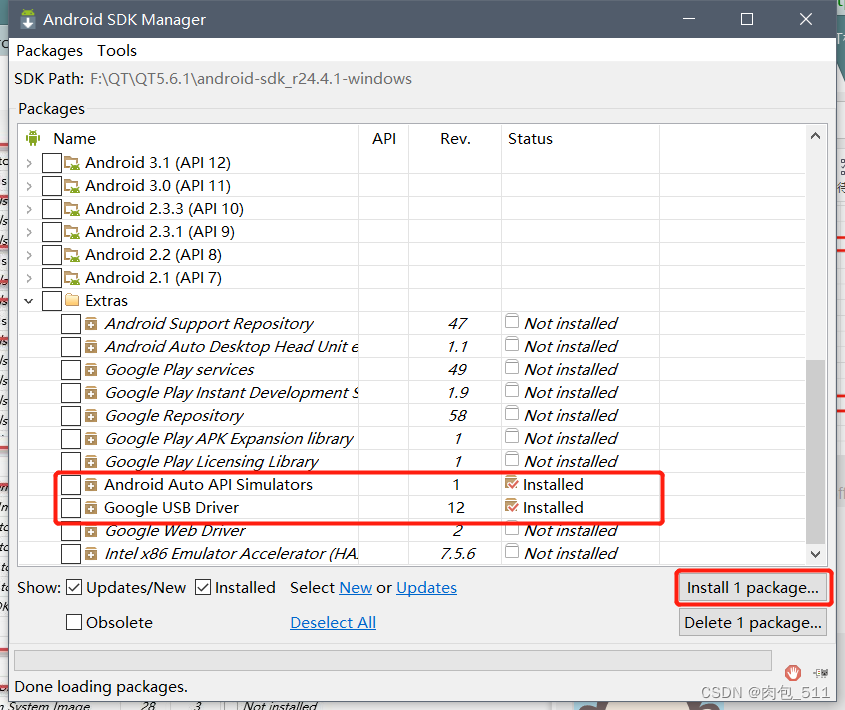Click the Google Repository package icon
The image size is (845, 710).
click(91, 416)
